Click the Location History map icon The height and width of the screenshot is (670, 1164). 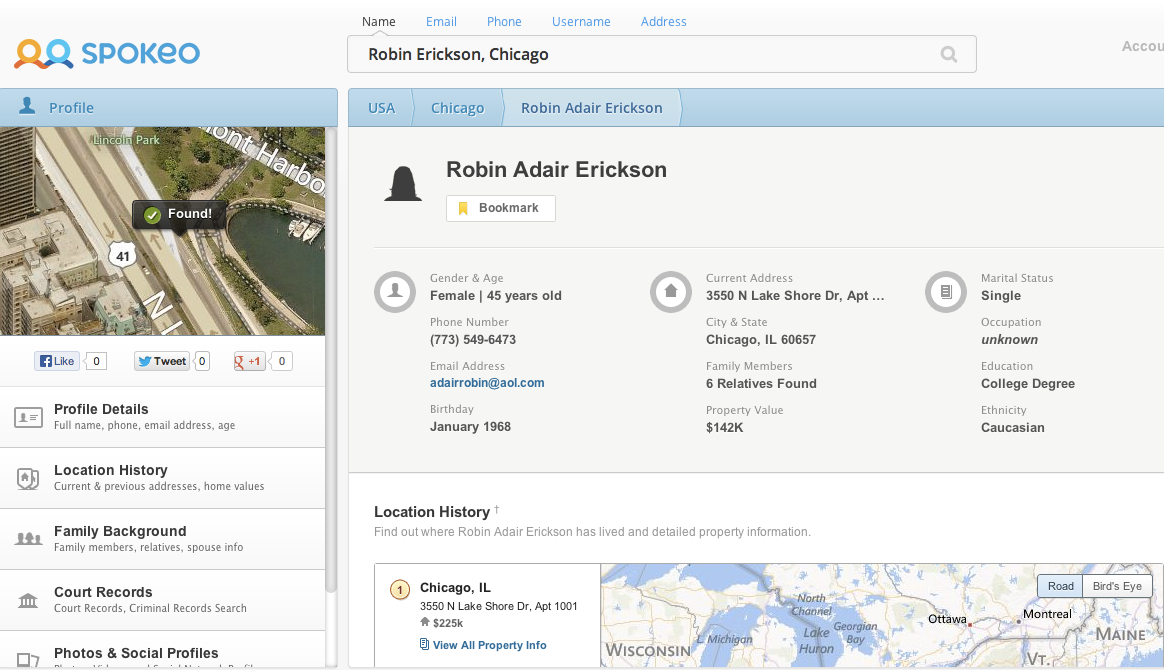(28, 478)
